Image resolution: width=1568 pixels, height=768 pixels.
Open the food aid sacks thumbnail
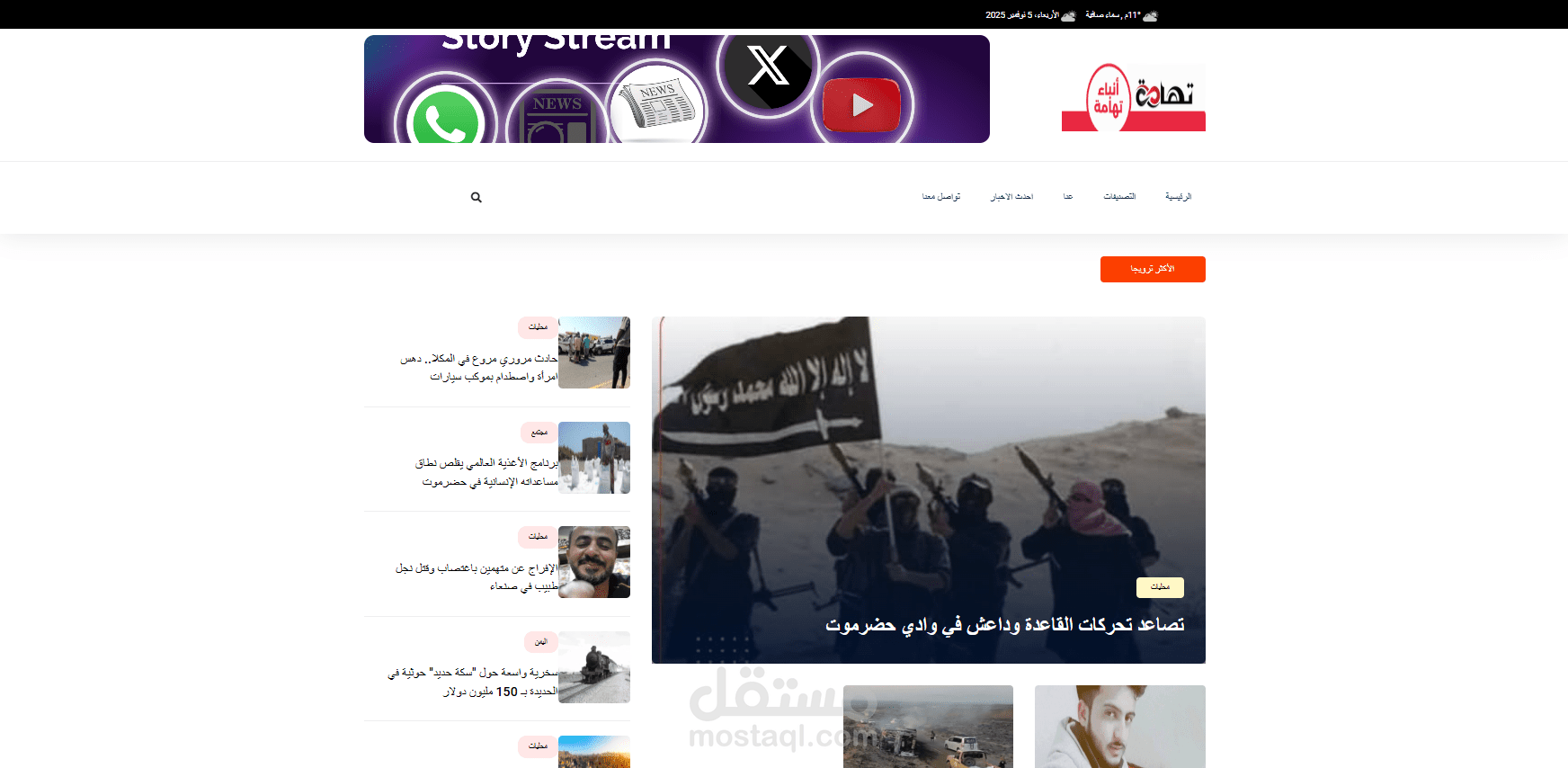click(594, 458)
